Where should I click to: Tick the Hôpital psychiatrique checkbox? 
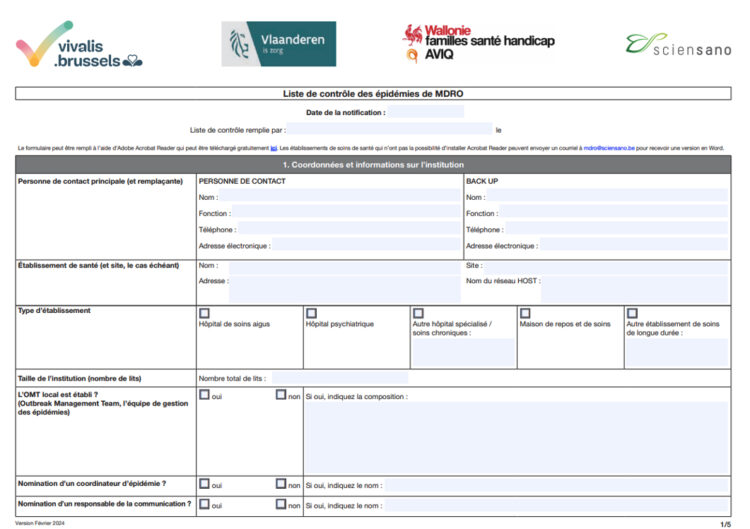coord(311,313)
